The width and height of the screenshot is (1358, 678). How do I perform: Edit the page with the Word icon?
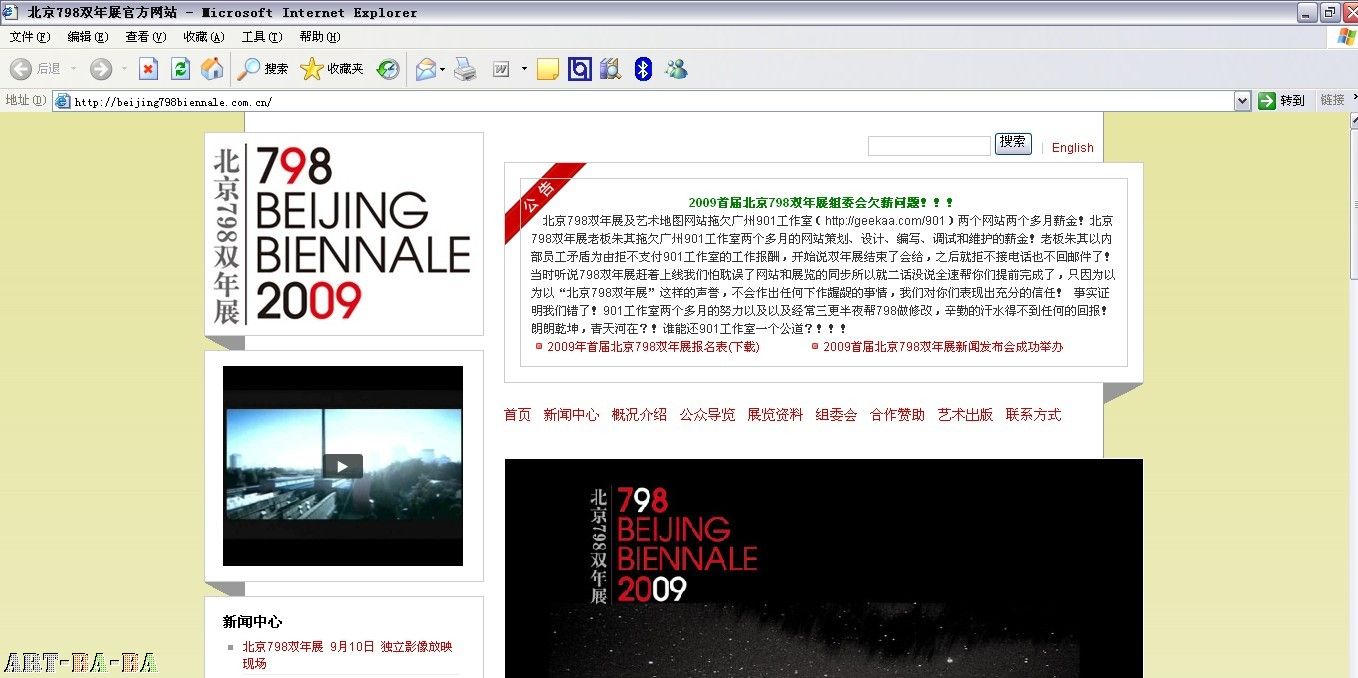[x=501, y=69]
